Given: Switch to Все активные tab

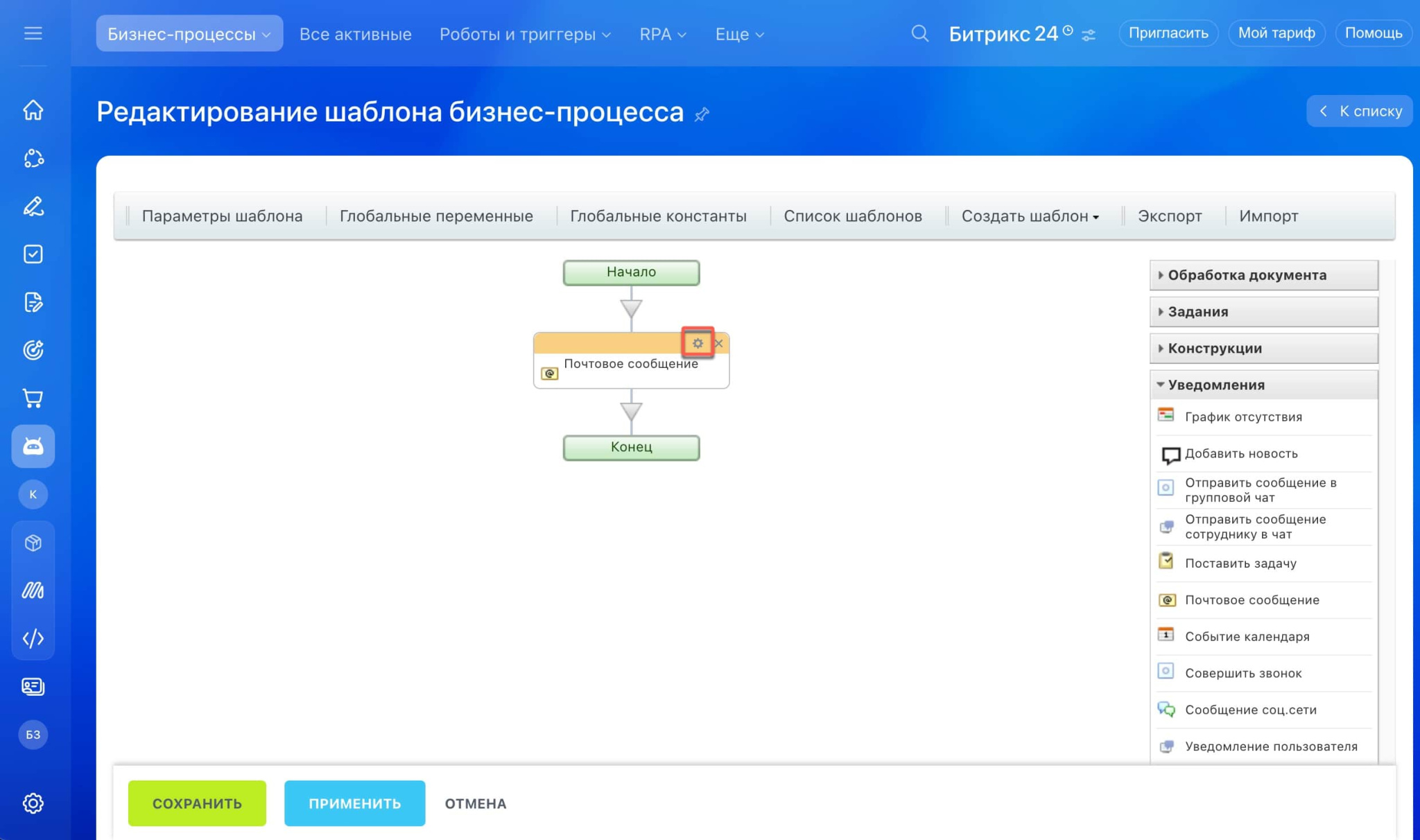Looking at the screenshot, I should coord(355,34).
